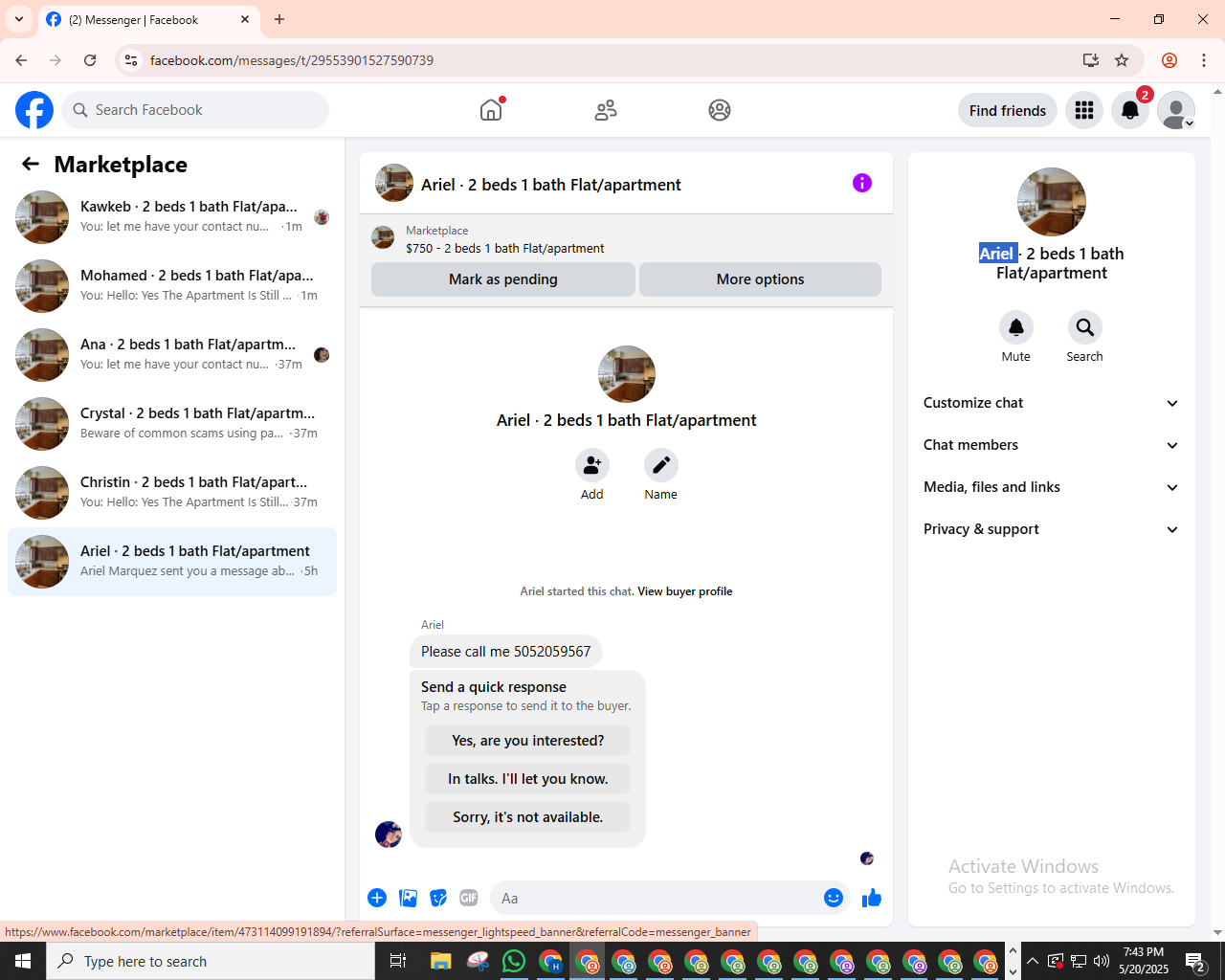Open the Groups icon in top navigation
This screenshot has width=1225, height=980.
pos(720,110)
